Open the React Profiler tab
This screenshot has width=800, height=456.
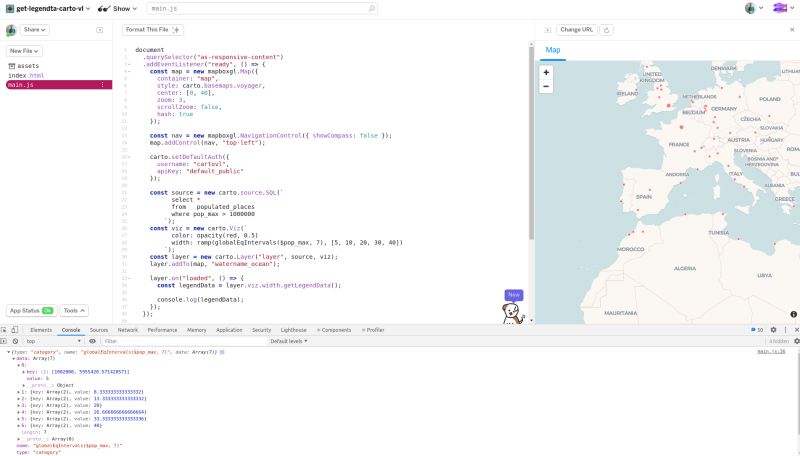[373, 330]
